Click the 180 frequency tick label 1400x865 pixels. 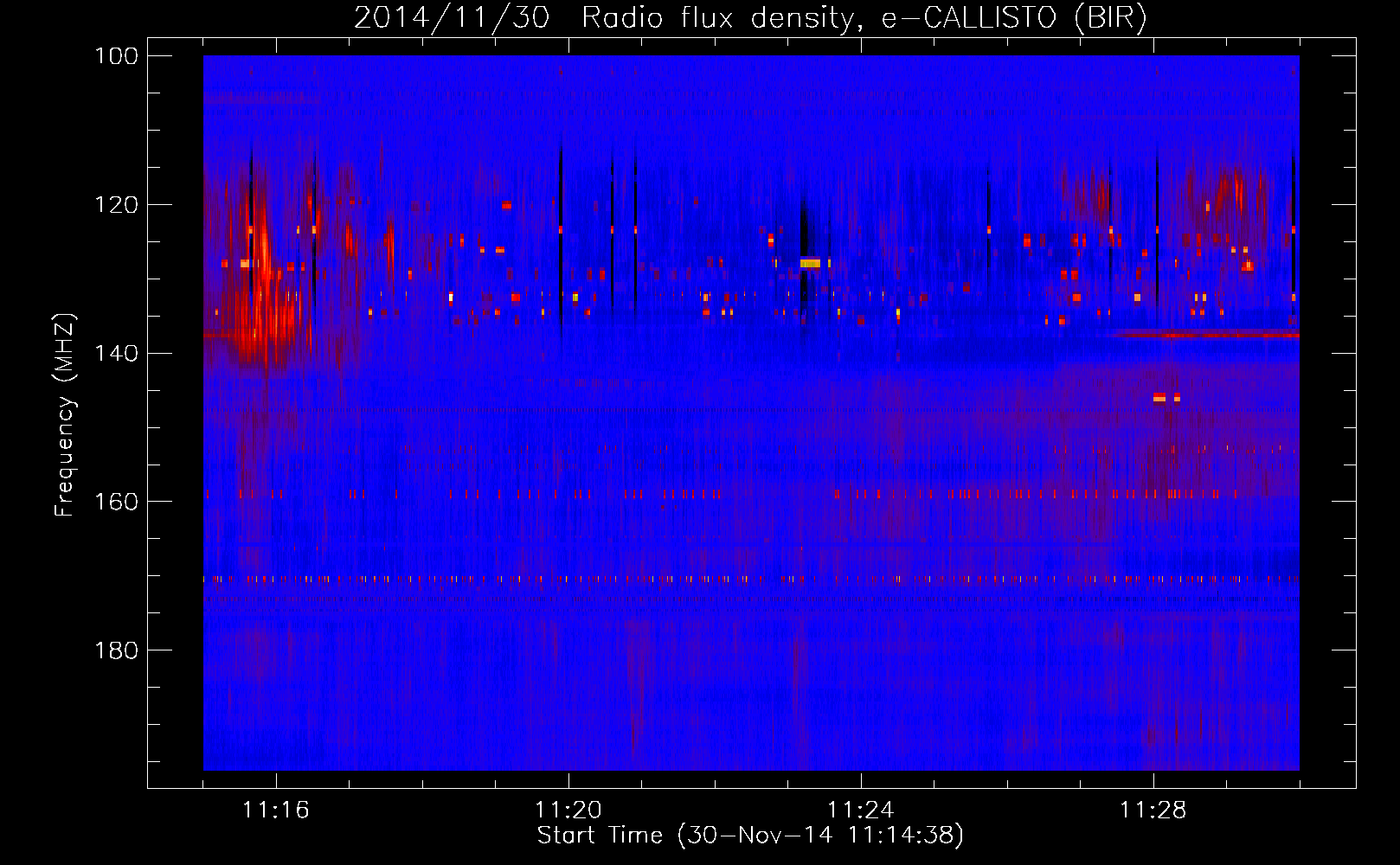pyautogui.click(x=115, y=650)
